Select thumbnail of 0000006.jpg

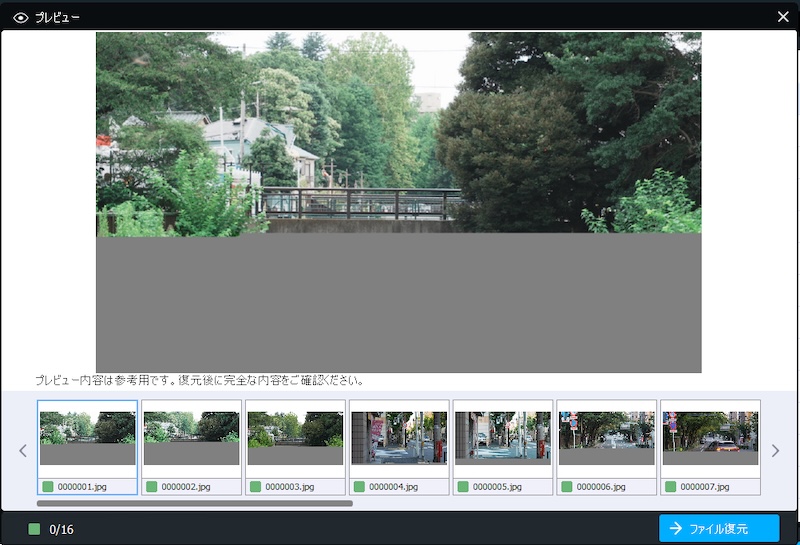click(x=607, y=438)
